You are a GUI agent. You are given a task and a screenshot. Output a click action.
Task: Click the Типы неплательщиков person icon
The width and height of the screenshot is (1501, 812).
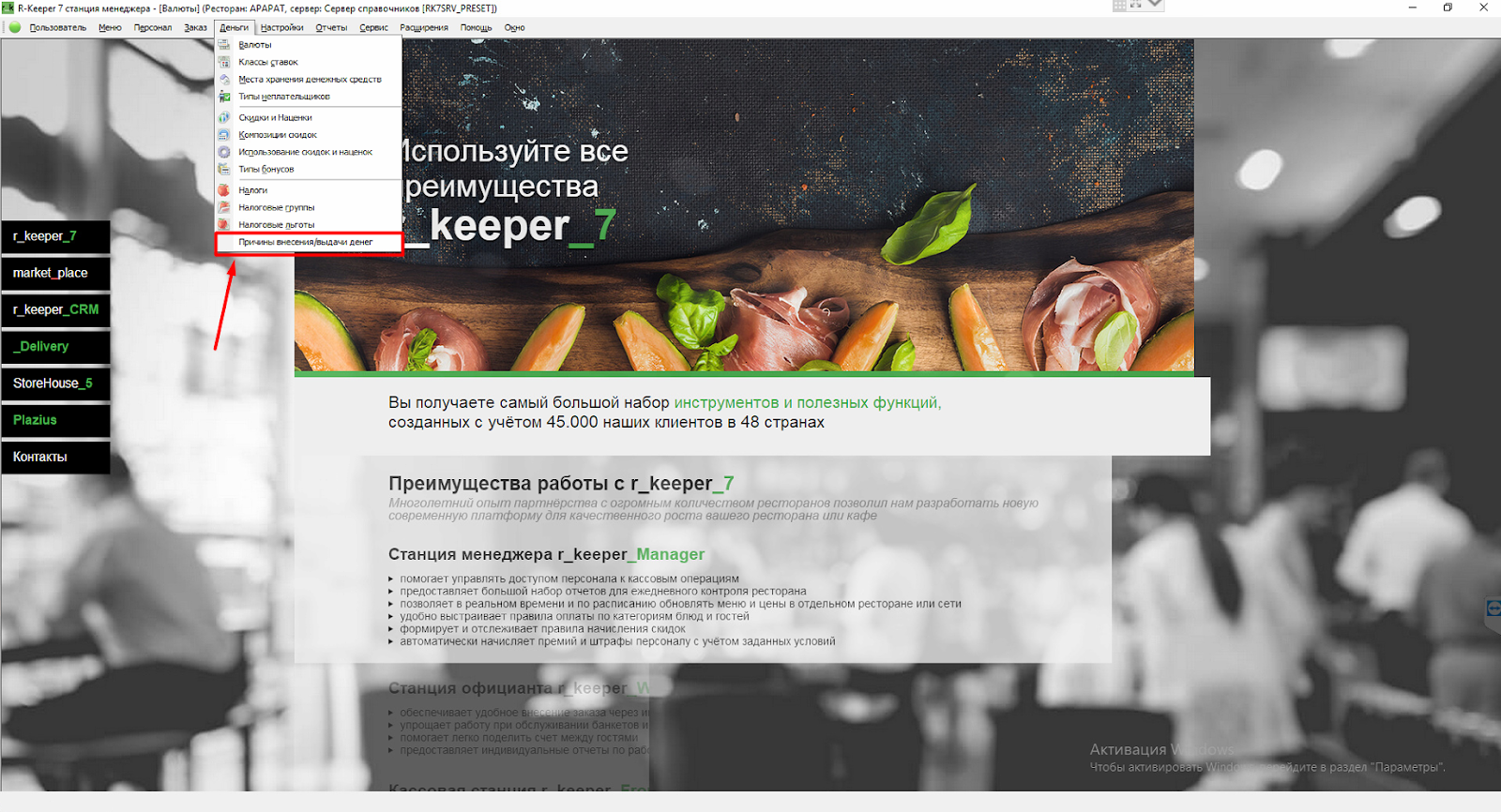[224, 97]
